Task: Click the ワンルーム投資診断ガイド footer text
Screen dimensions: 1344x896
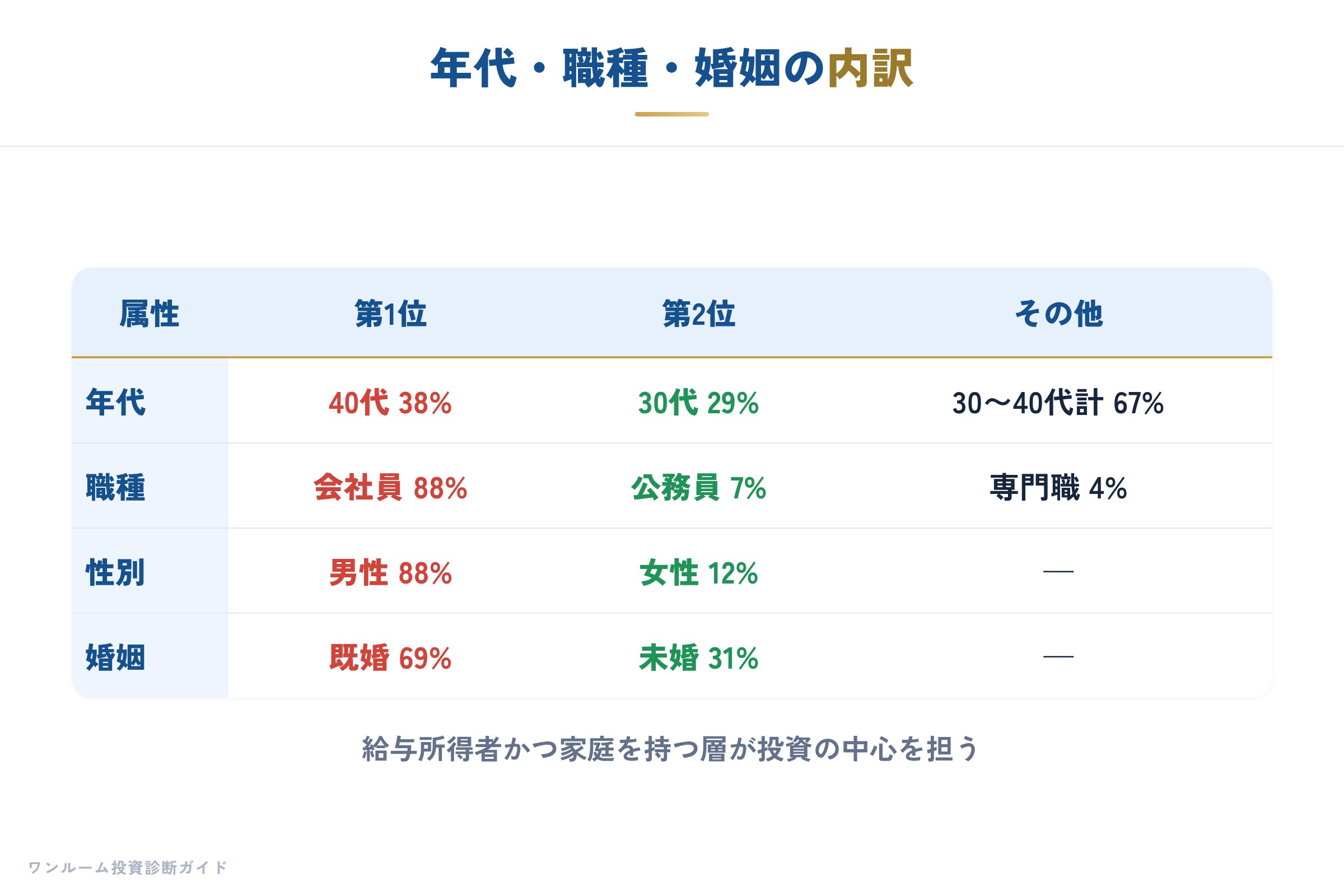Action: coord(128,867)
